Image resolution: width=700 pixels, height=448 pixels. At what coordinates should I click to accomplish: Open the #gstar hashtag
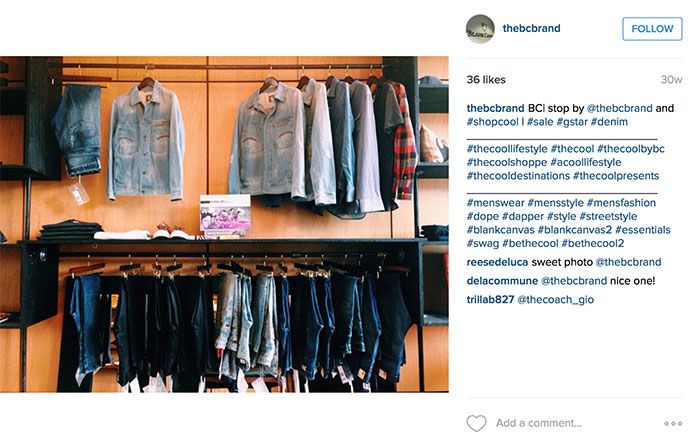click(571, 122)
